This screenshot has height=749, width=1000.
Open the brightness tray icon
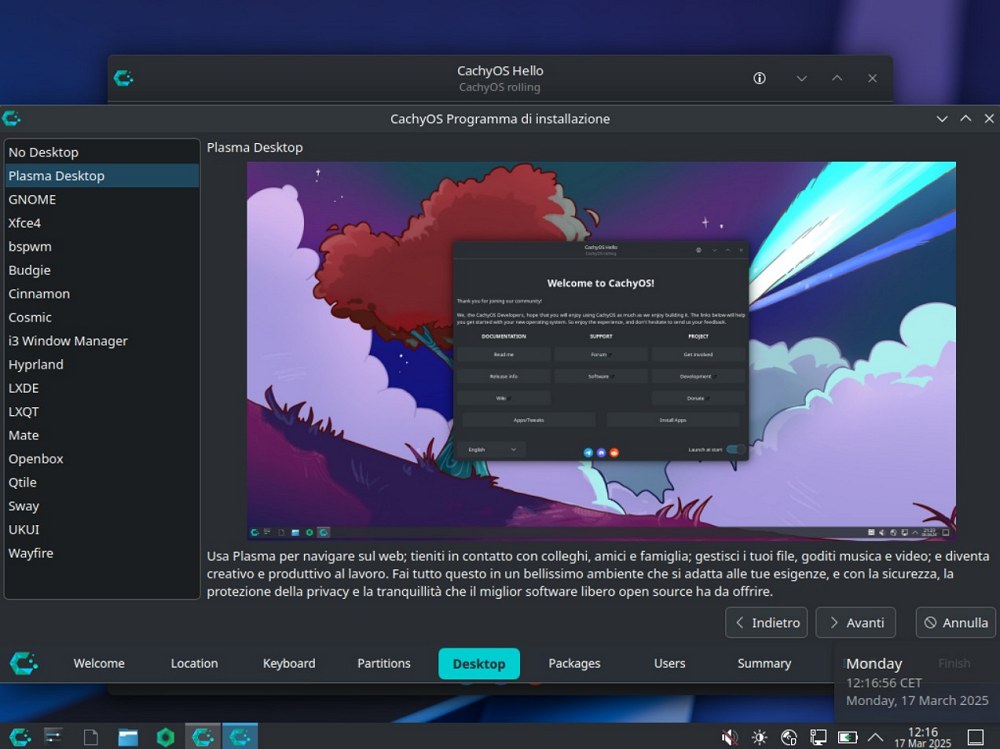(x=759, y=738)
